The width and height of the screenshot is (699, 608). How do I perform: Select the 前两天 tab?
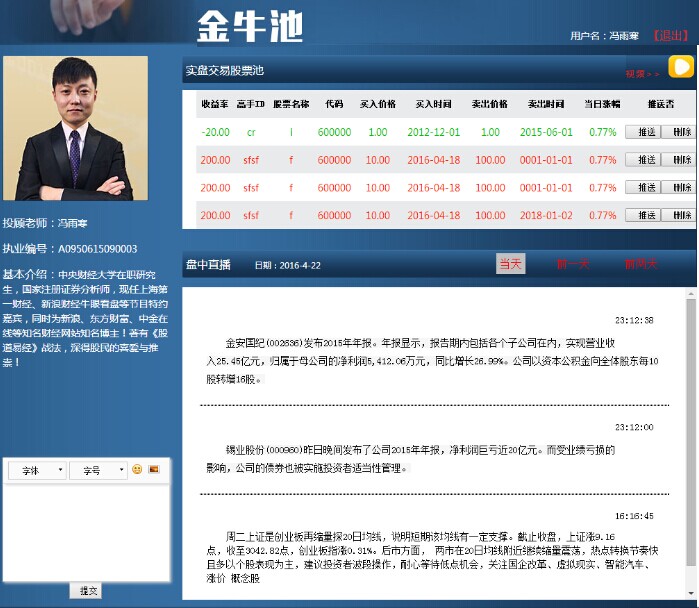tap(641, 264)
